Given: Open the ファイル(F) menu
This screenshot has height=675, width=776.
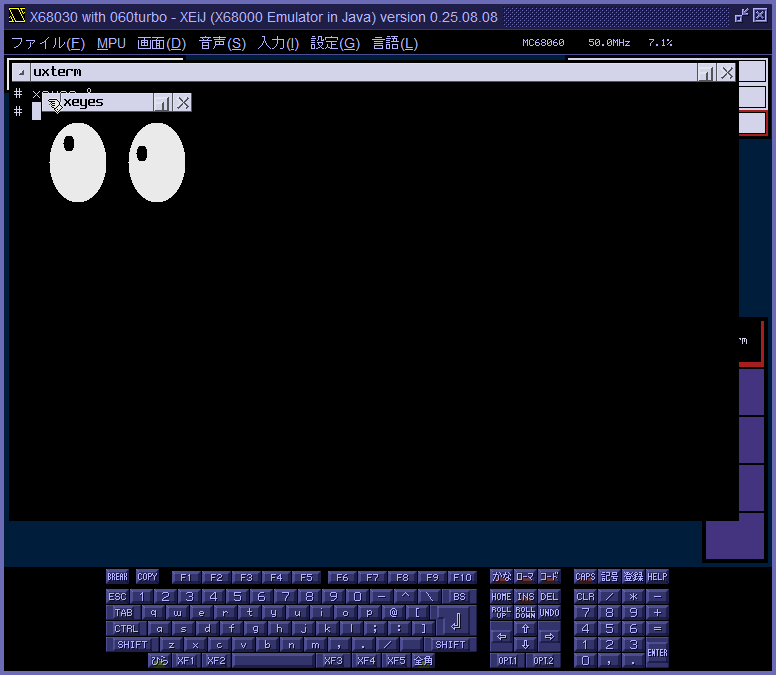Looking at the screenshot, I should tap(48, 43).
